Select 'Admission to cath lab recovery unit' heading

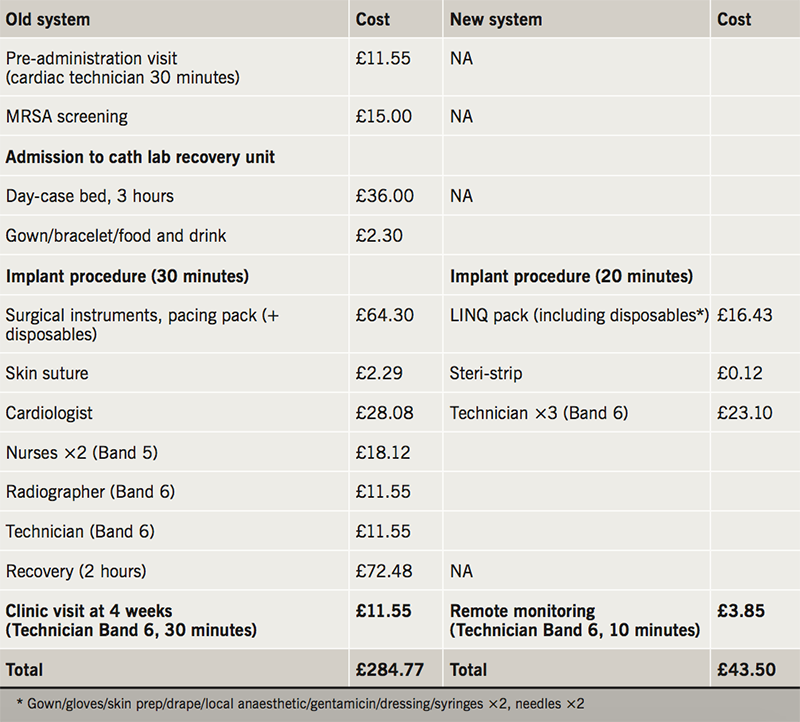[140, 156]
